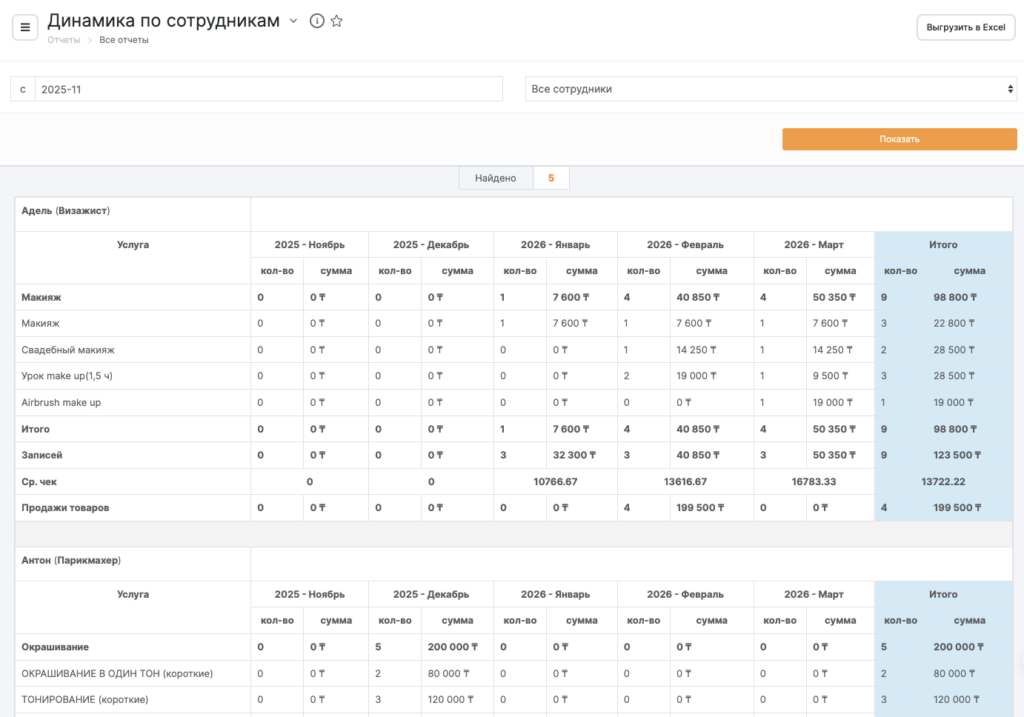The image size is (1024, 717).
Task: Select the "Свадебный макияж" service row
Action: (68, 350)
